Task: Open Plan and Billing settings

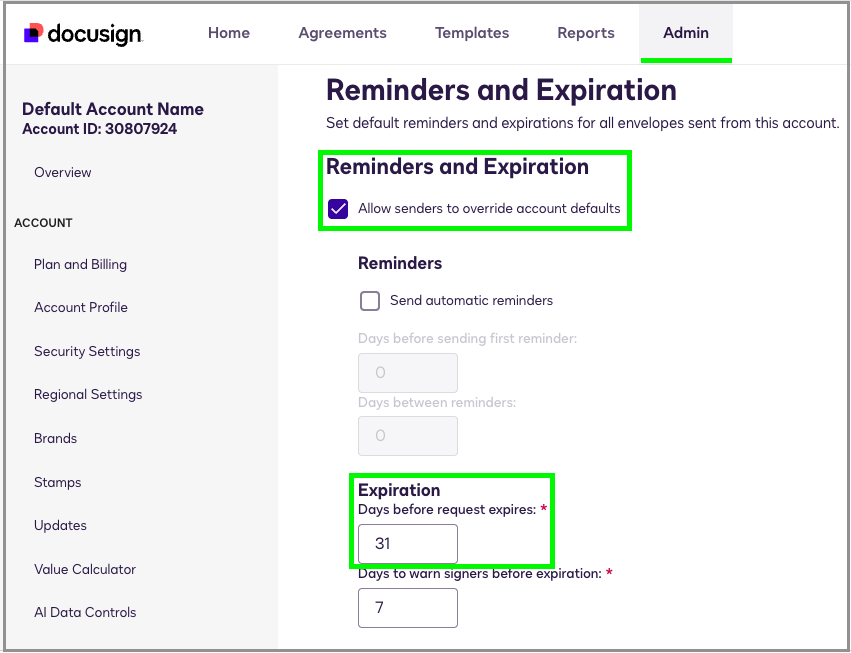Action: click(x=80, y=264)
